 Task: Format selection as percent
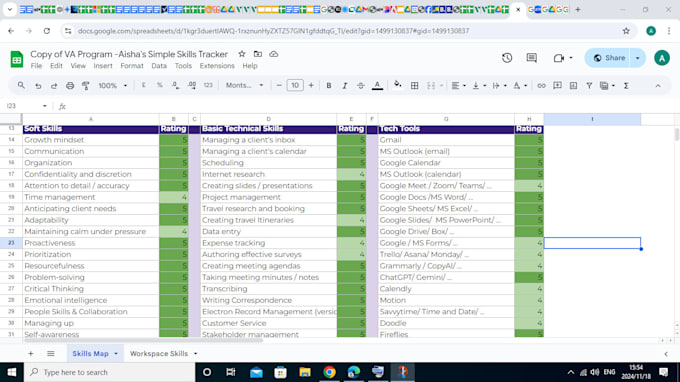(160, 85)
